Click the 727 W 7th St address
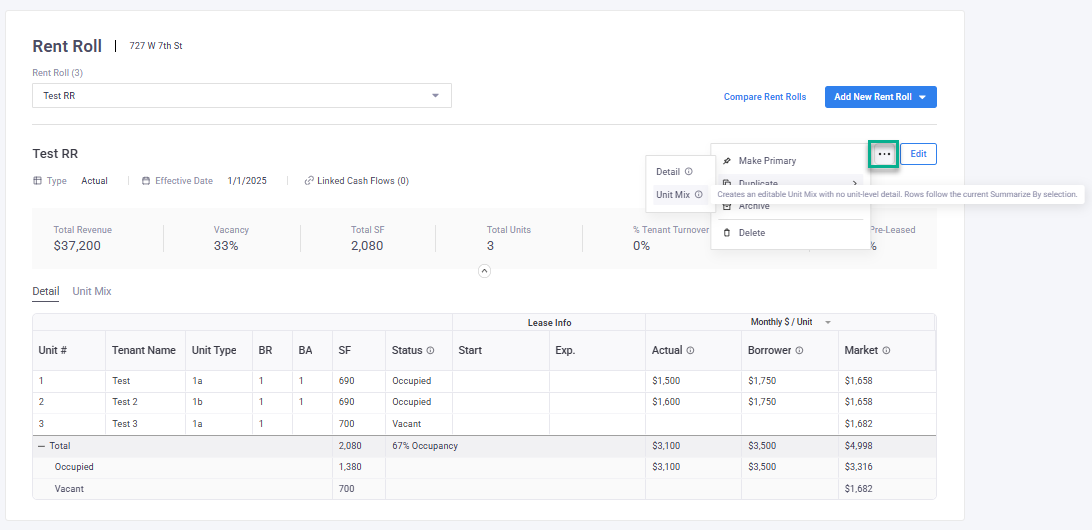 coord(156,46)
